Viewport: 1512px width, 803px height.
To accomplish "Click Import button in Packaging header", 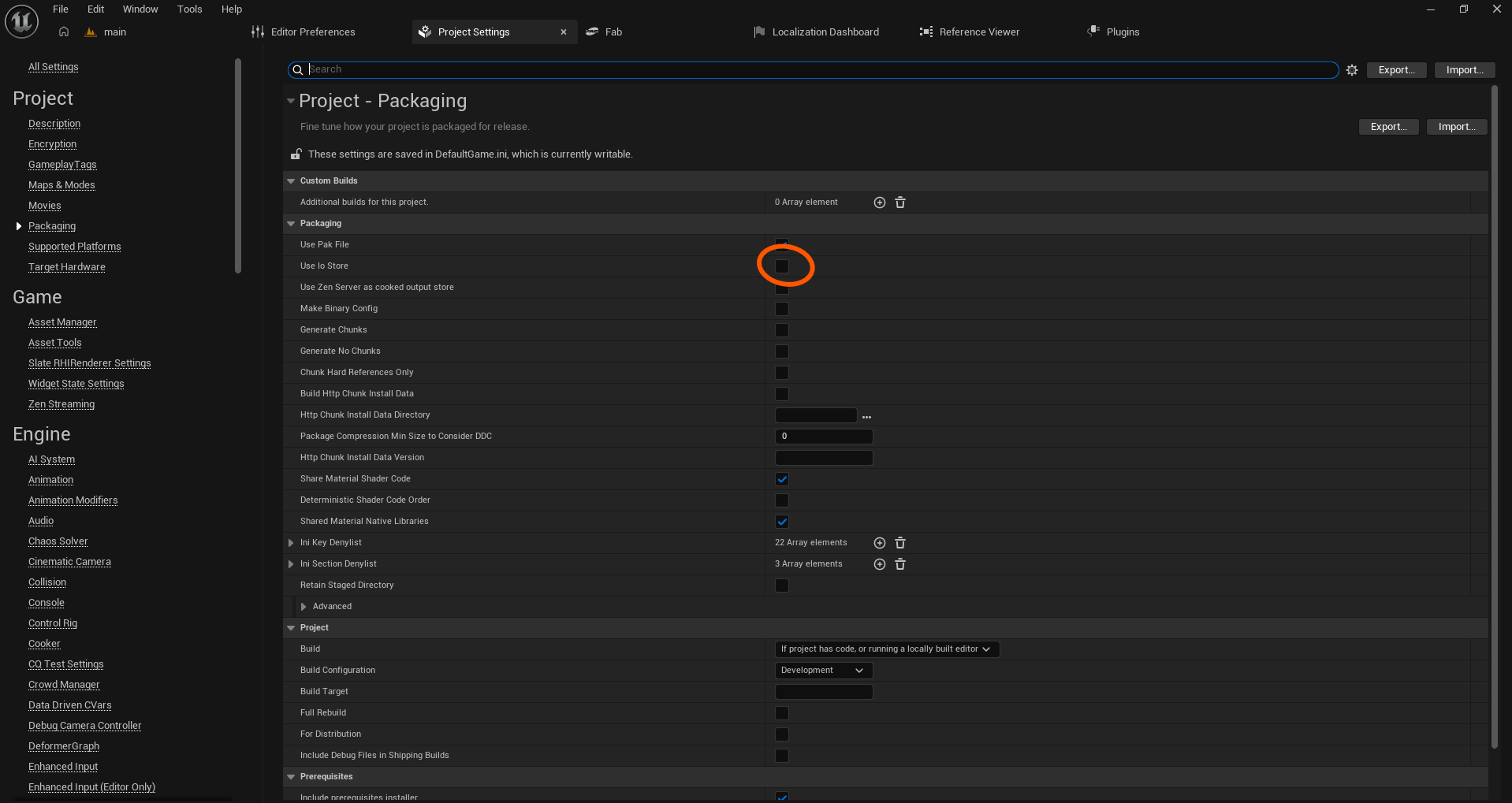I will coord(1456,127).
